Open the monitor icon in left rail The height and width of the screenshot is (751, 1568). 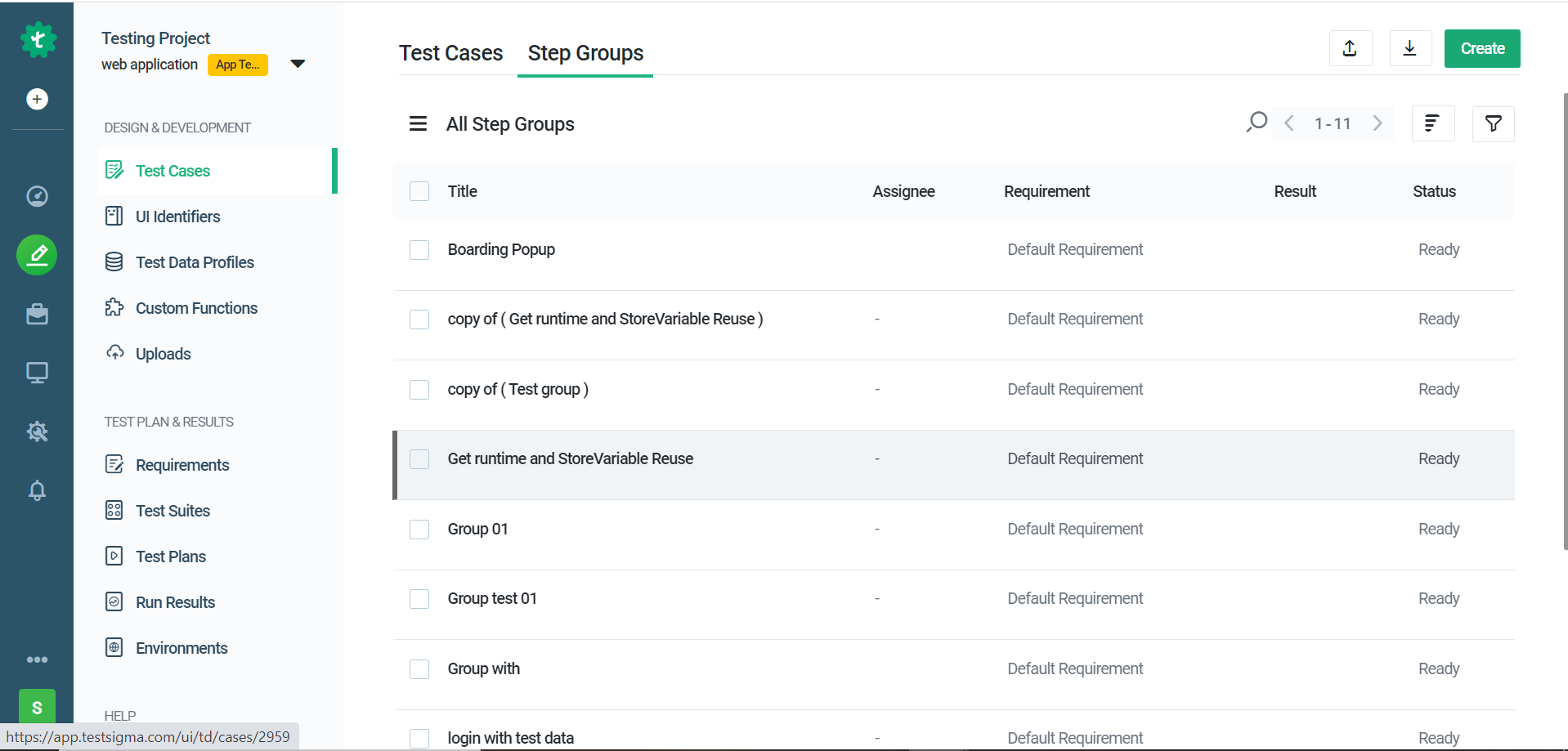click(37, 373)
